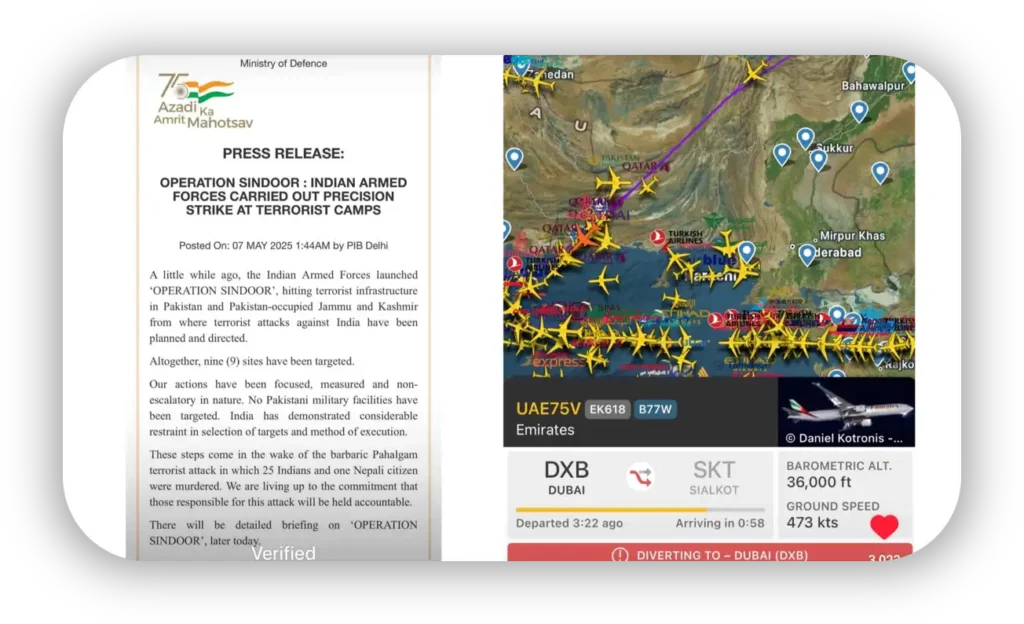This screenshot has height=624, width=1024.
Task: Click the UAE75V callsign
Action: (x=548, y=409)
